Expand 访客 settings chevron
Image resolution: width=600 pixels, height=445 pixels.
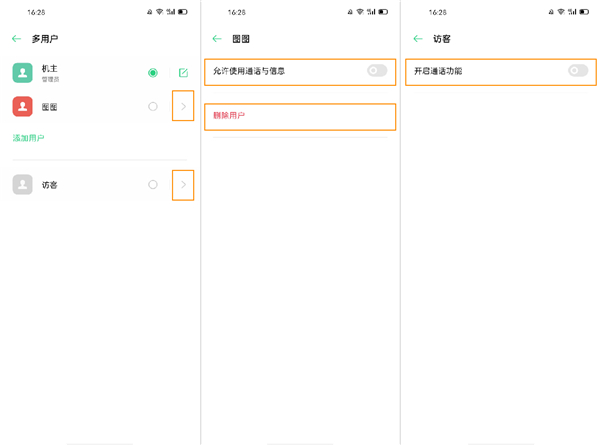pyautogui.click(x=183, y=185)
